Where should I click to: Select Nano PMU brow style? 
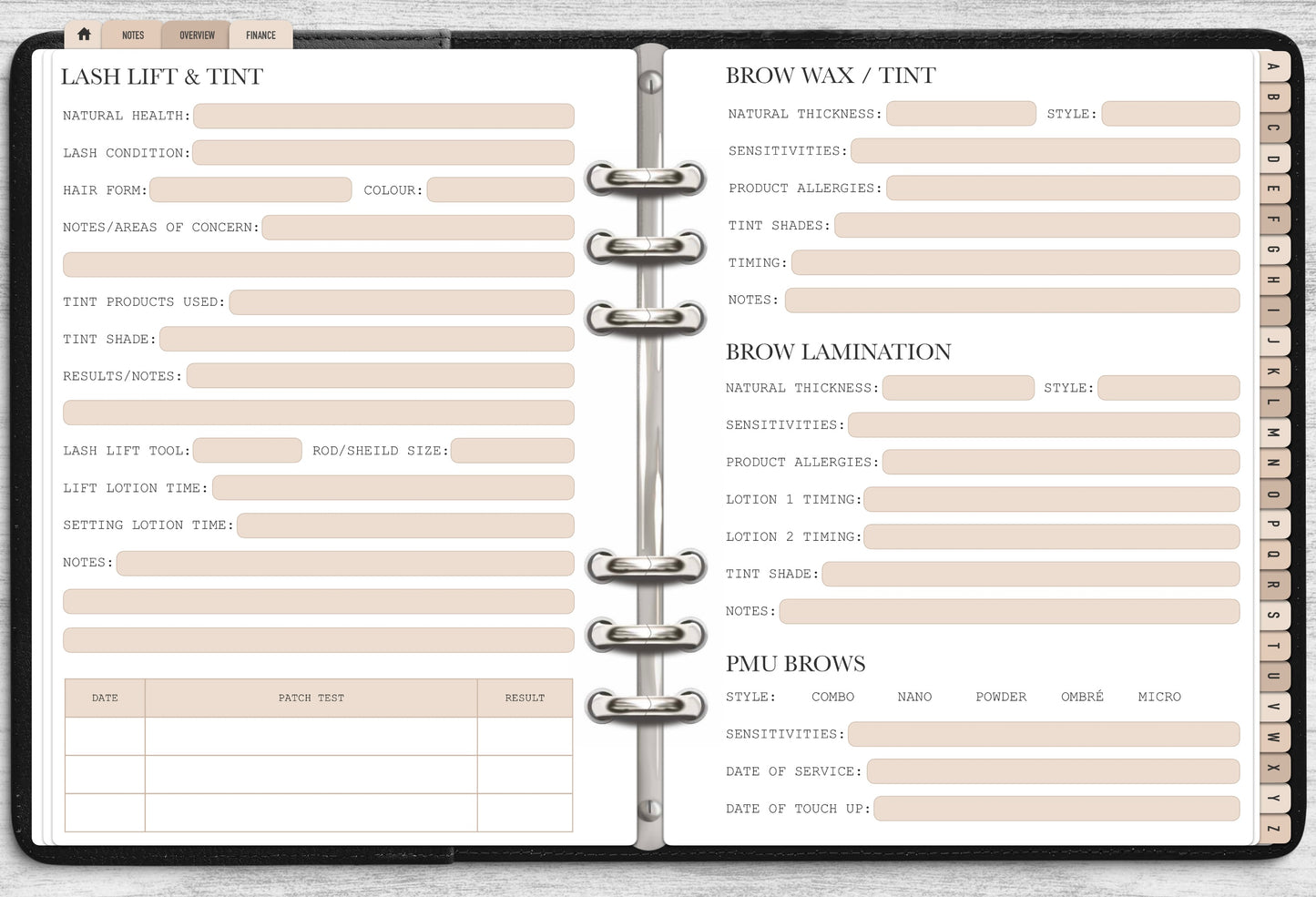[x=913, y=697]
